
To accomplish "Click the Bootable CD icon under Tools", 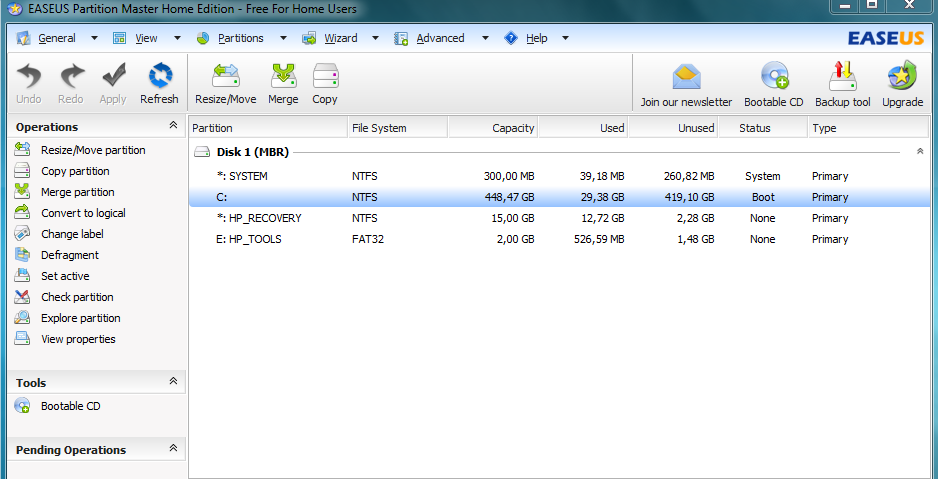I will click(22, 405).
